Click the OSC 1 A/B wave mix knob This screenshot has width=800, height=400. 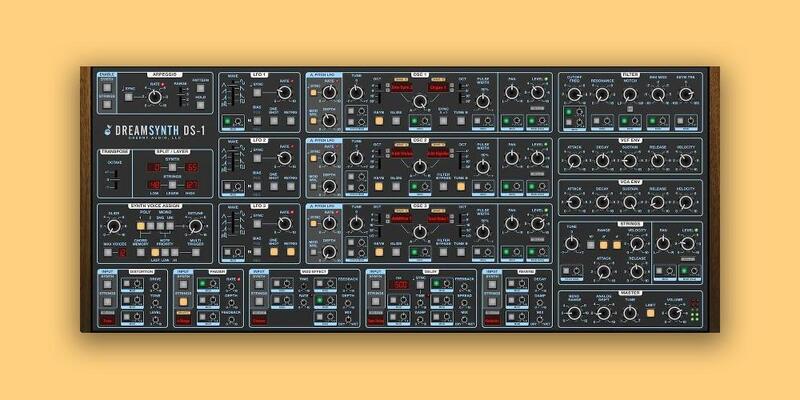coord(420,102)
